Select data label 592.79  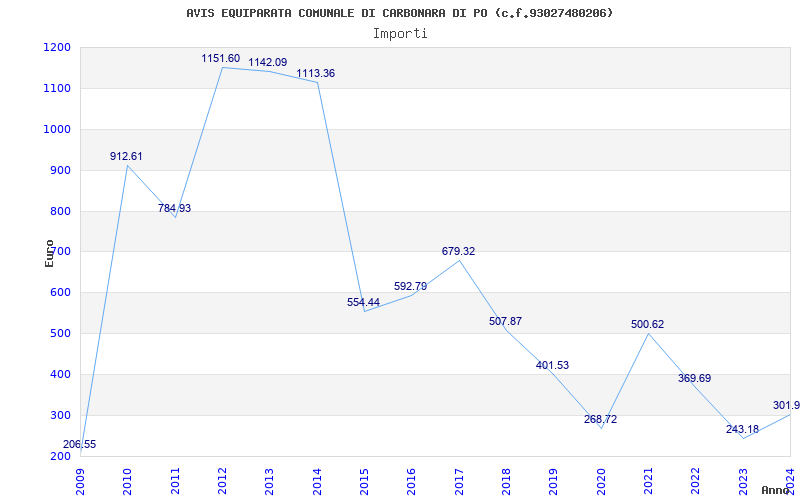(411, 286)
